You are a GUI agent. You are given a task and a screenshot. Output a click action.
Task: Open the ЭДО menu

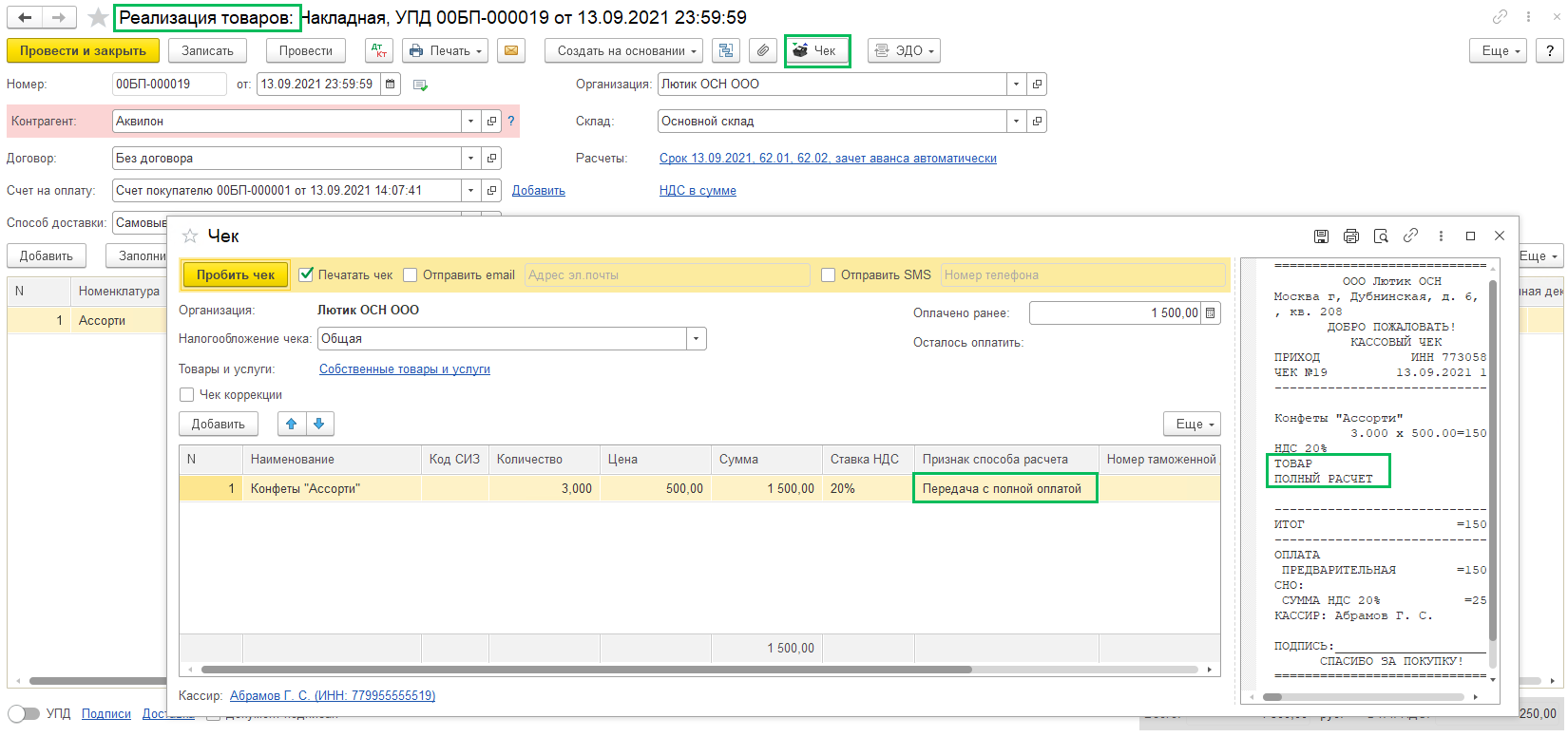(x=904, y=50)
